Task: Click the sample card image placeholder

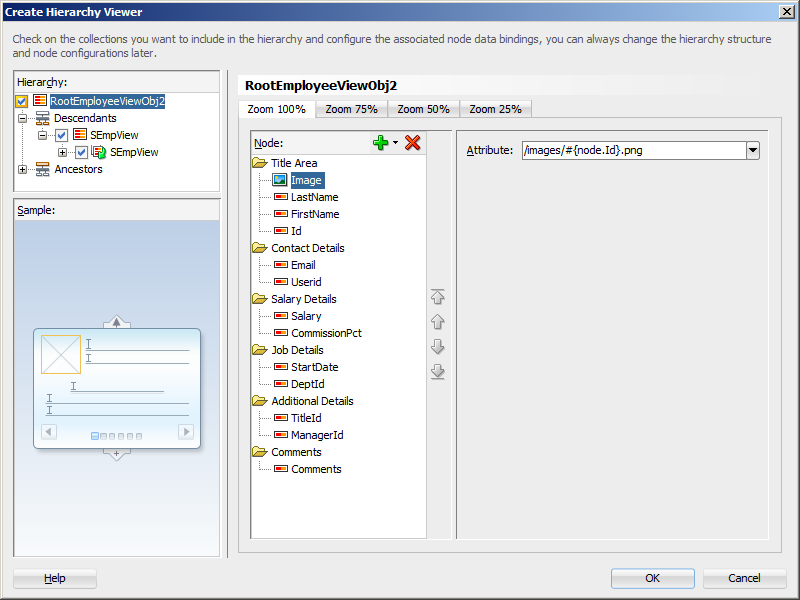Action: click(x=61, y=355)
